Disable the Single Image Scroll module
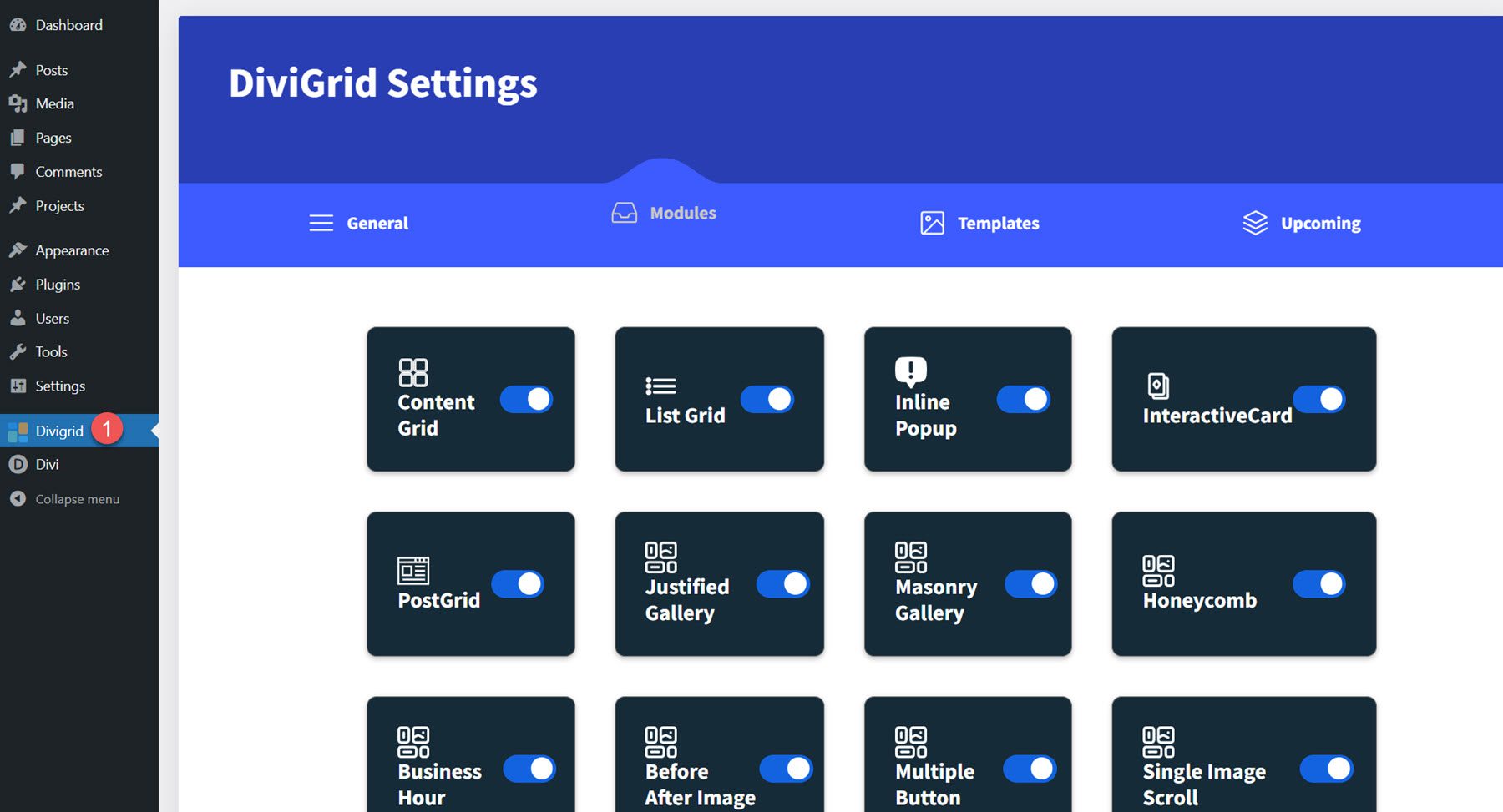The height and width of the screenshot is (812, 1503). [x=1326, y=768]
